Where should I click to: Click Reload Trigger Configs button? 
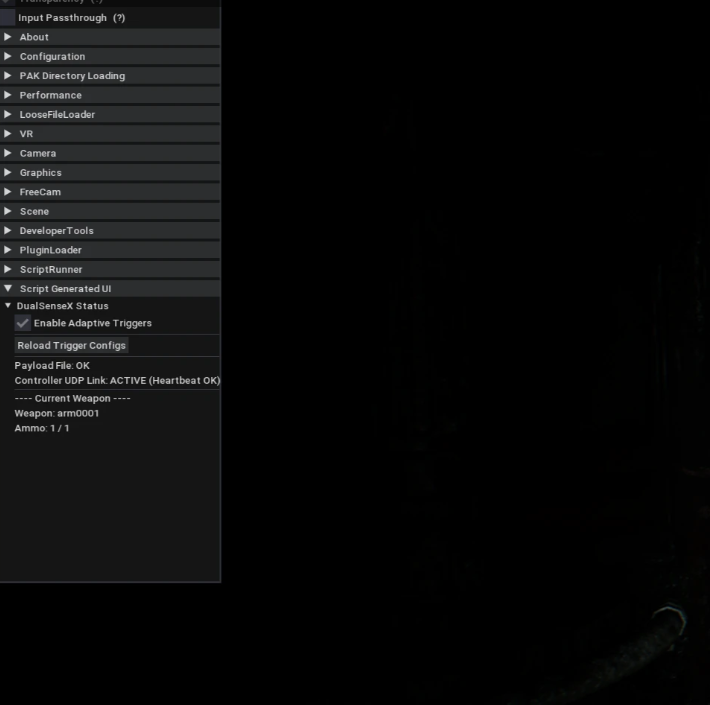tap(72, 345)
